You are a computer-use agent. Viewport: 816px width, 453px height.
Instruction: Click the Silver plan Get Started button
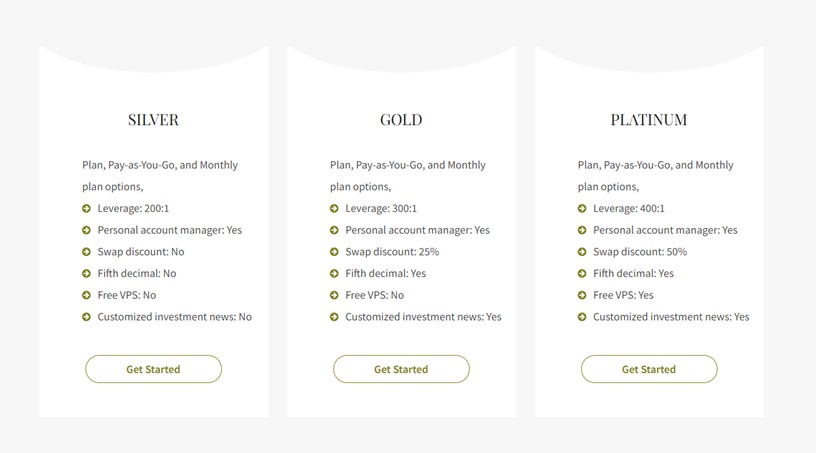(x=153, y=369)
